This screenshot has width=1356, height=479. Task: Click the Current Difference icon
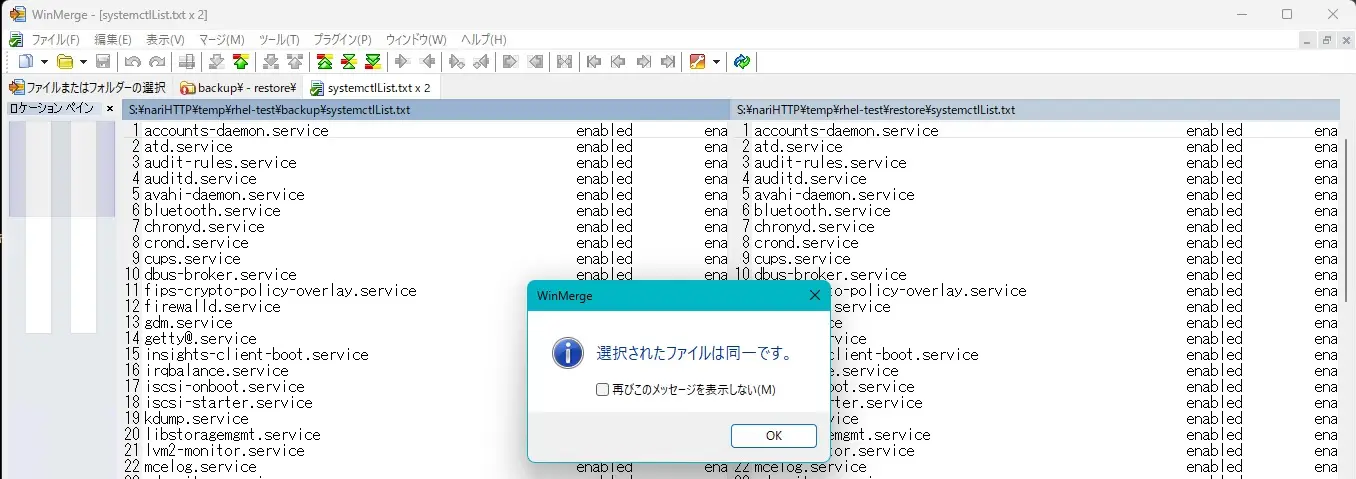coord(348,62)
